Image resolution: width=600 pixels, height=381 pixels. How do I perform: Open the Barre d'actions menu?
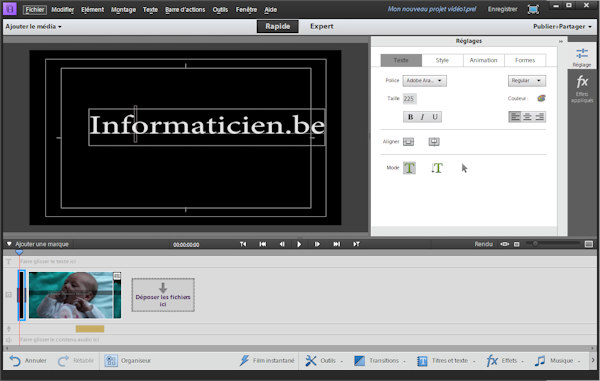click(x=185, y=10)
